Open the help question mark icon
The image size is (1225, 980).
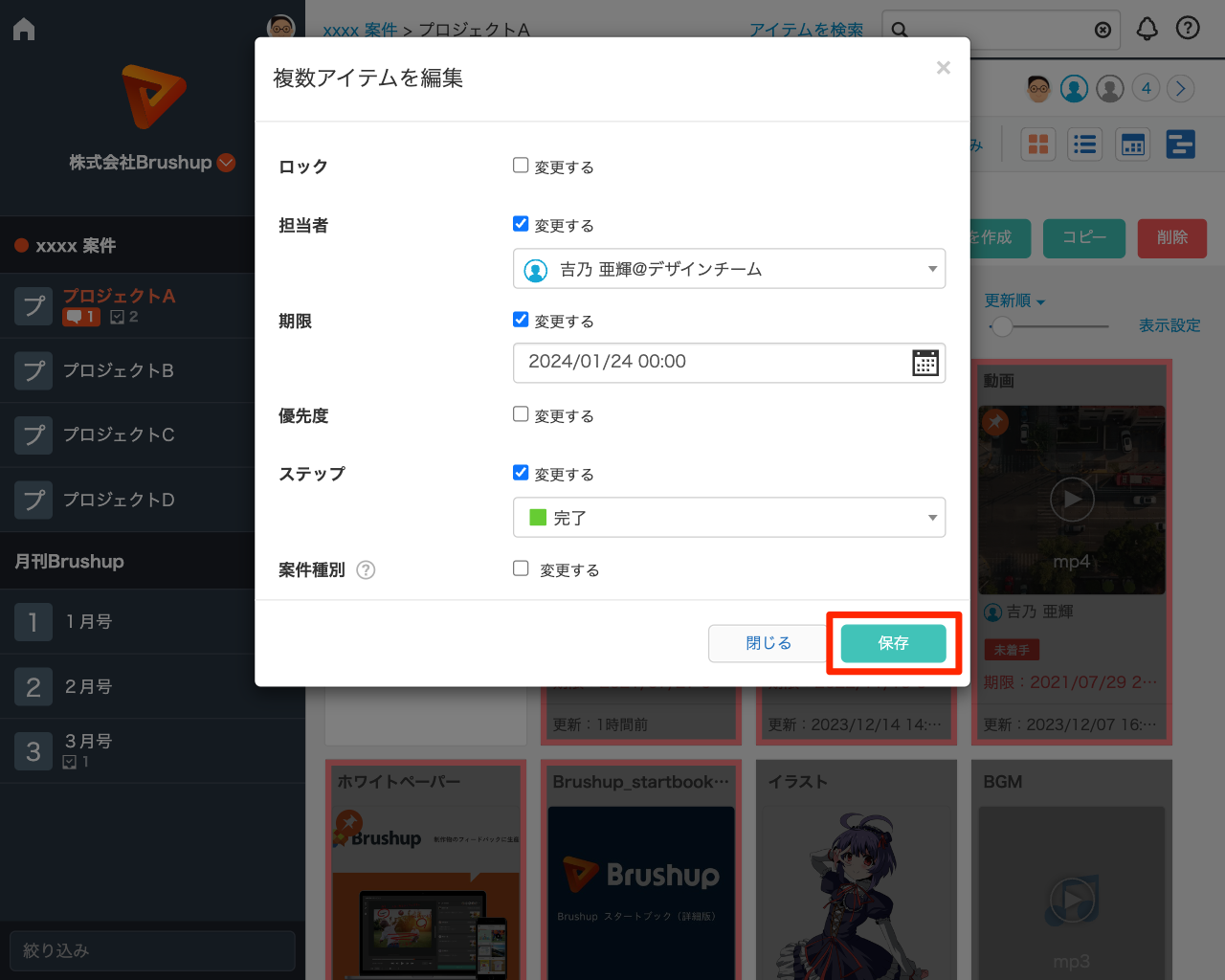(1188, 29)
